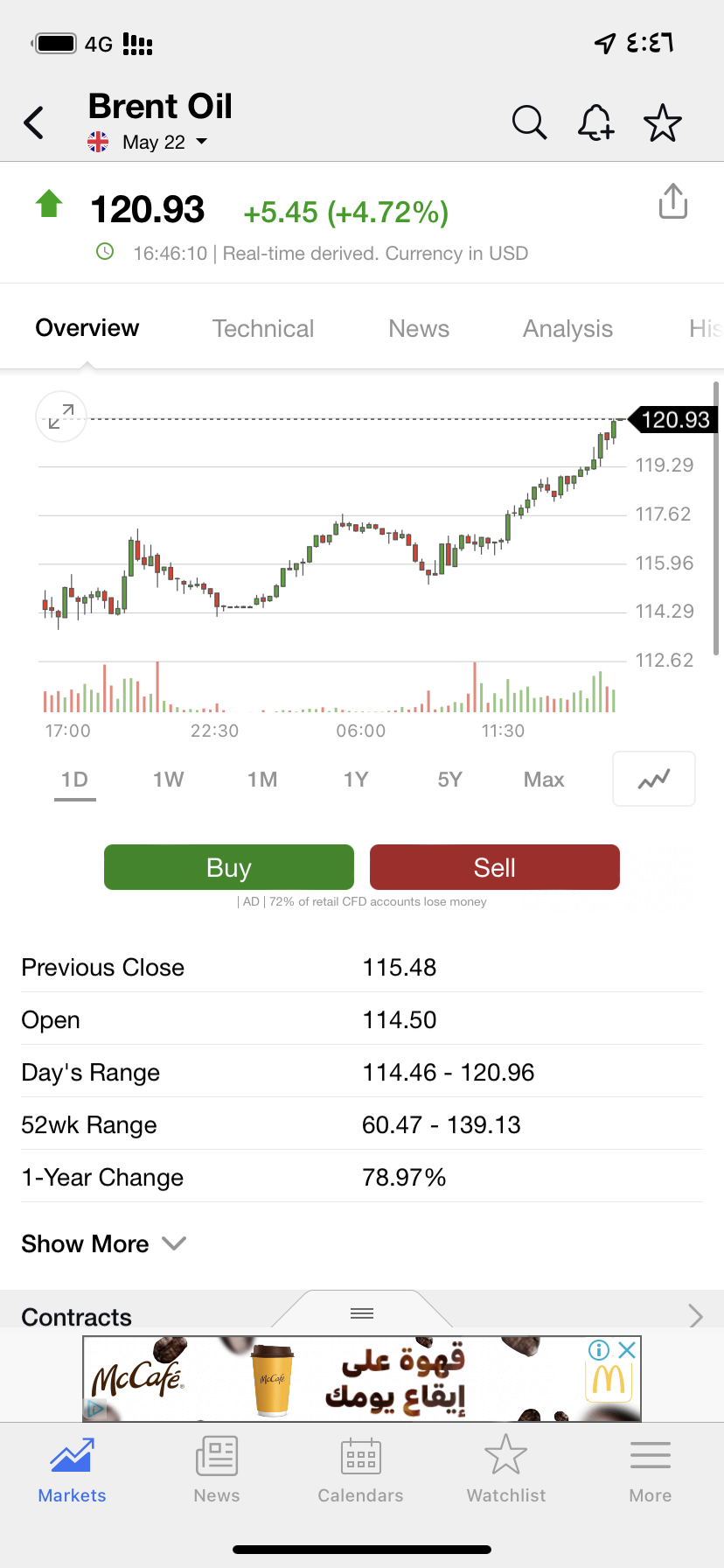Image resolution: width=724 pixels, height=1568 pixels.
Task: Select 1Y chart timeframe
Action: [355, 779]
